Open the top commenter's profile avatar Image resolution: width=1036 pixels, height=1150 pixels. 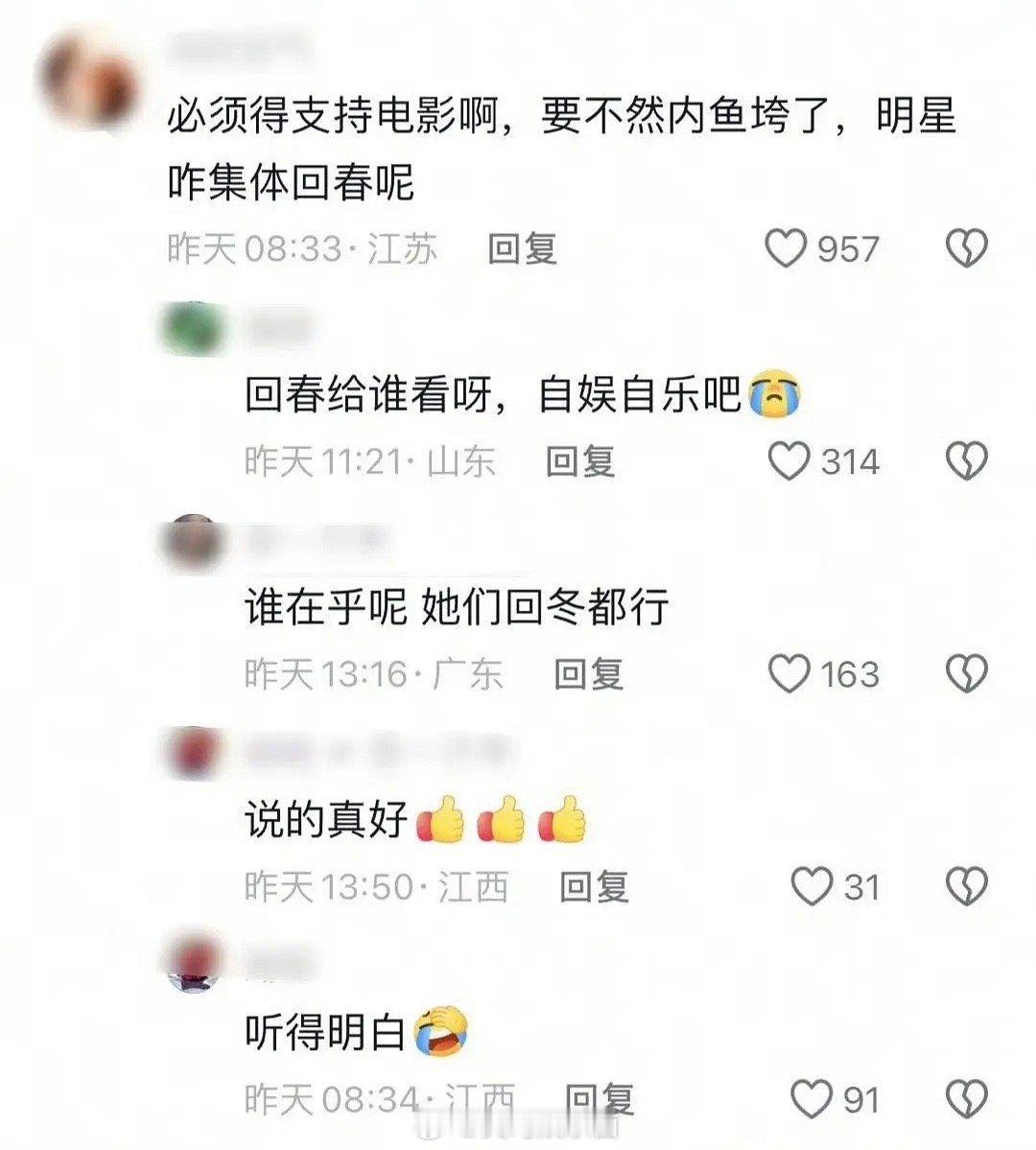coord(89,80)
